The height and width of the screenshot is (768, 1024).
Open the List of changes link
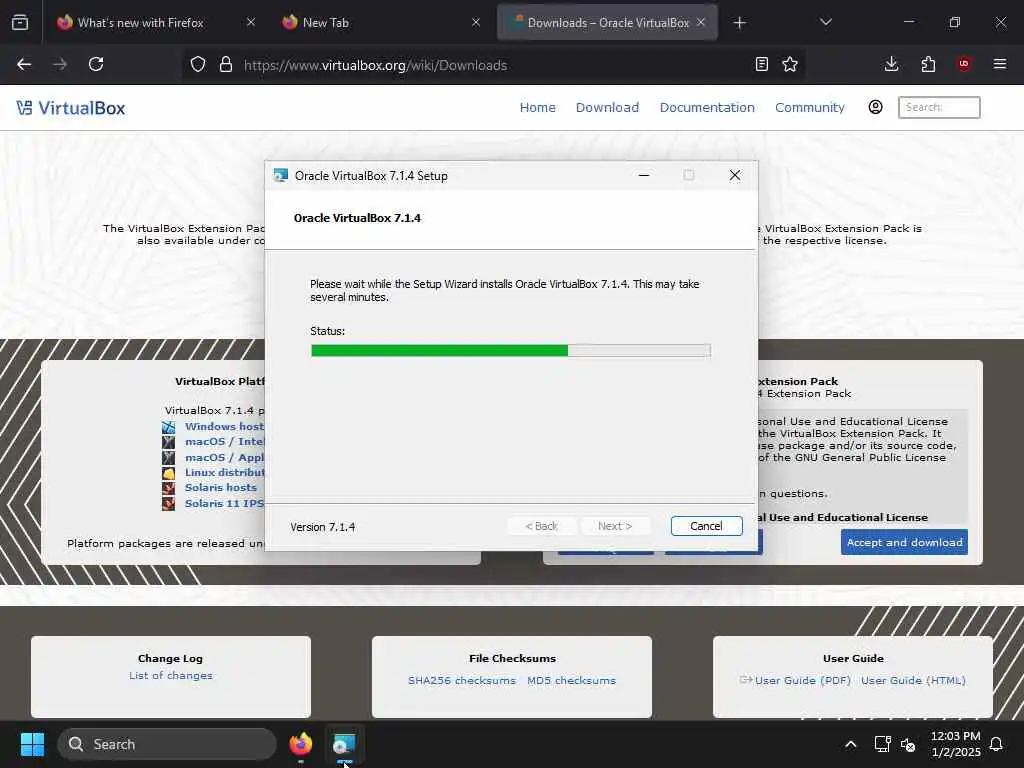tap(170, 675)
